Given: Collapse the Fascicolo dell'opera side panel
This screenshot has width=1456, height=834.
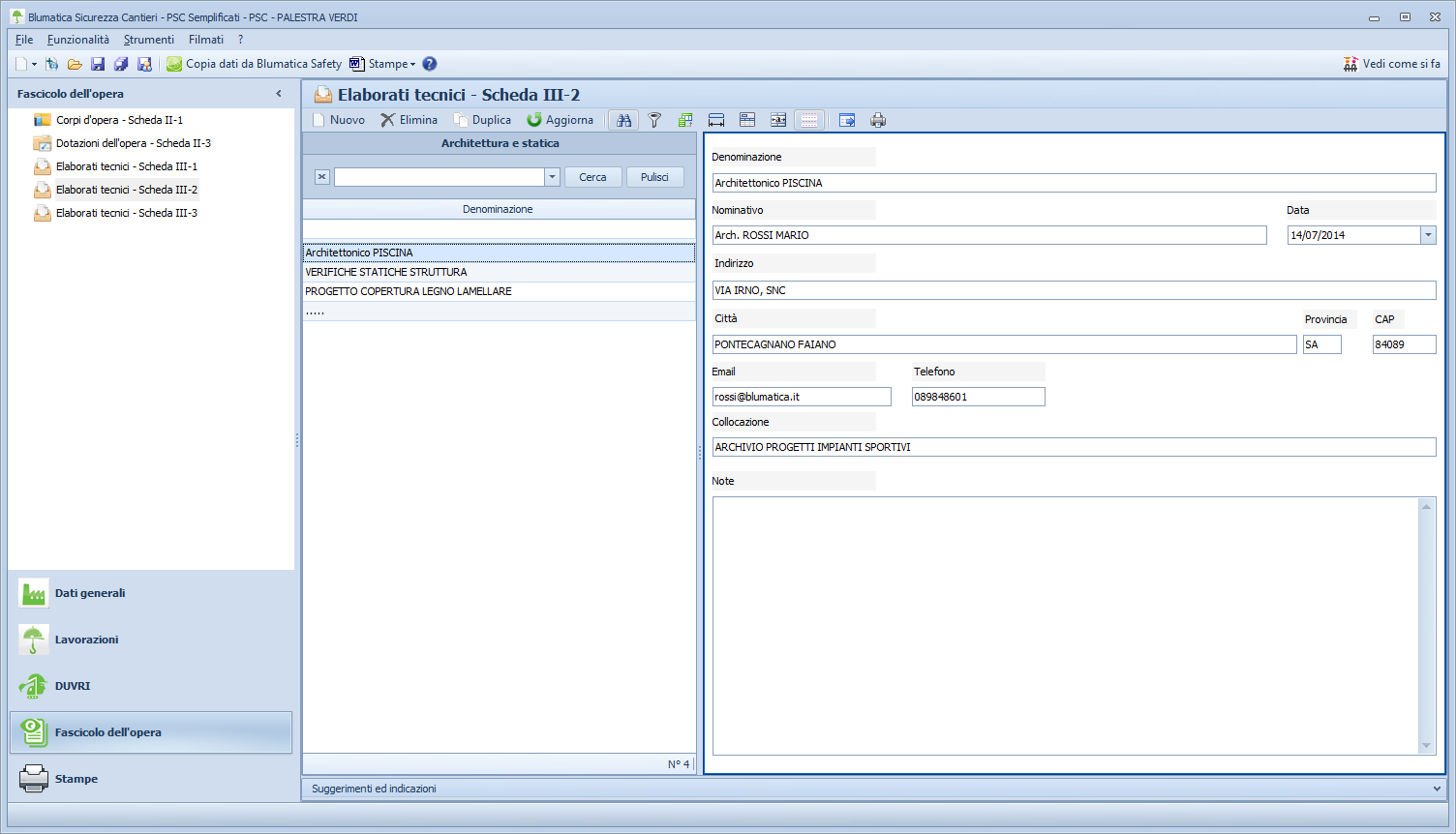Looking at the screenshot, I should tap(279, 94).
